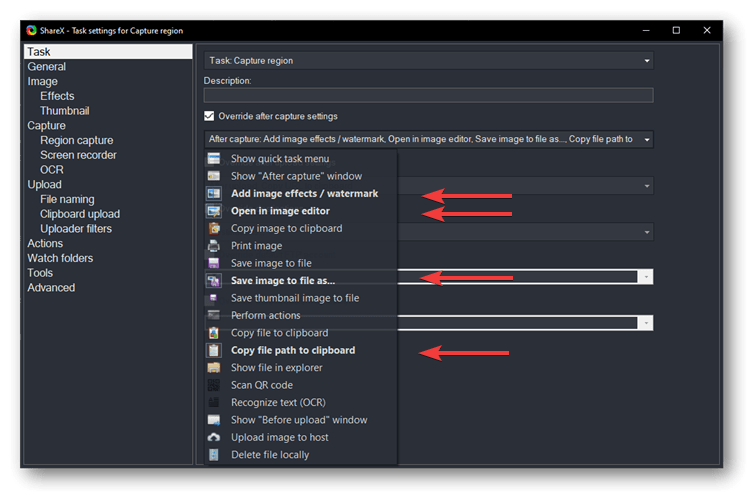Screen dimensions: 750x495
Task: Click the Open in image editor icon
Action: coord(214,211)
